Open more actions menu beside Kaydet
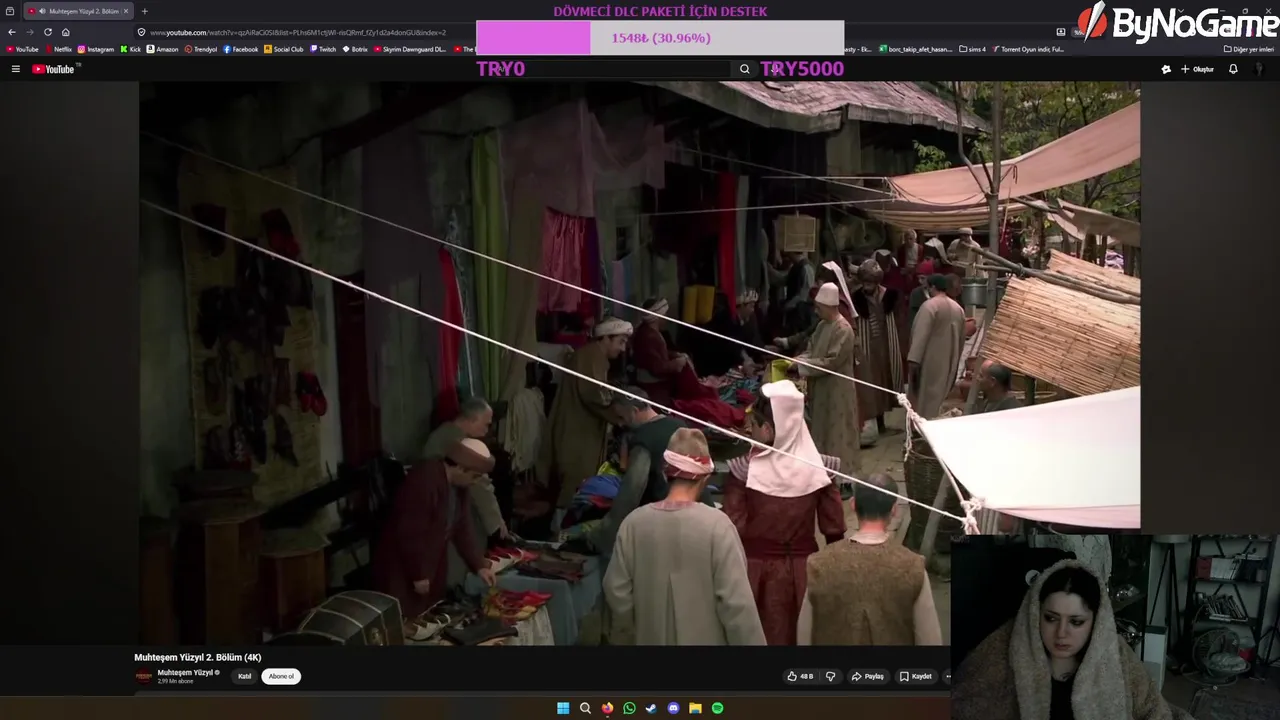This screenshot has height=720, width=1280. click(948, 676)
